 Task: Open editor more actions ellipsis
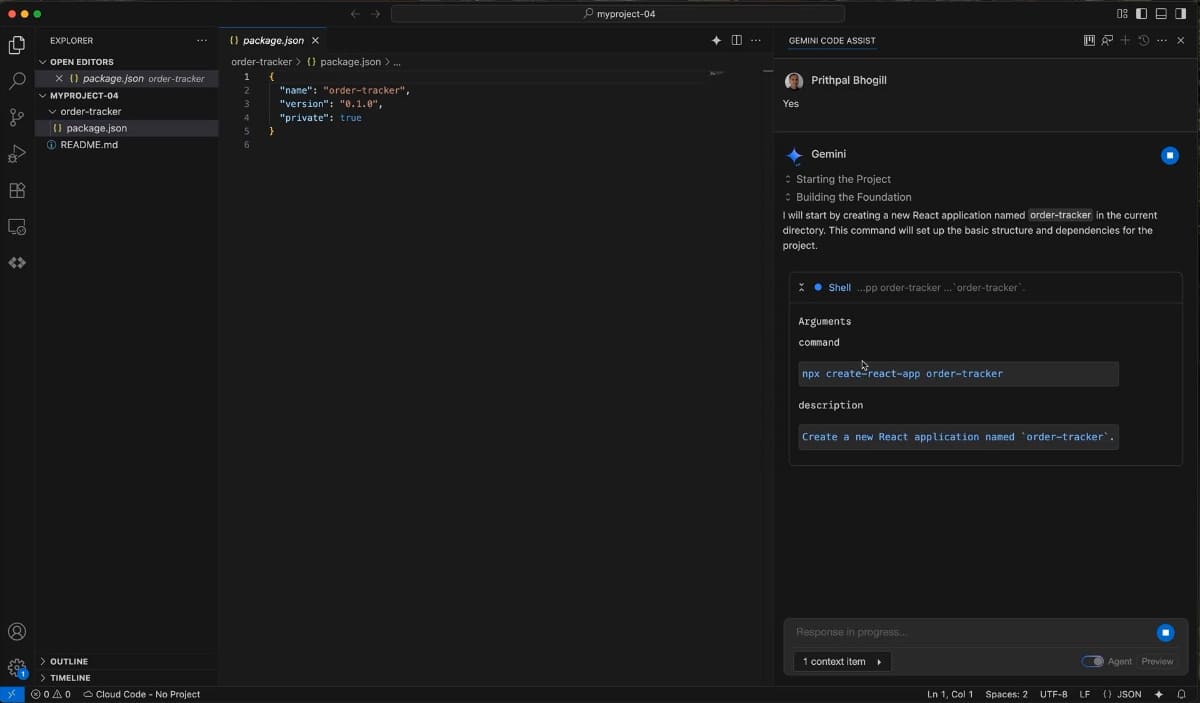756,41
